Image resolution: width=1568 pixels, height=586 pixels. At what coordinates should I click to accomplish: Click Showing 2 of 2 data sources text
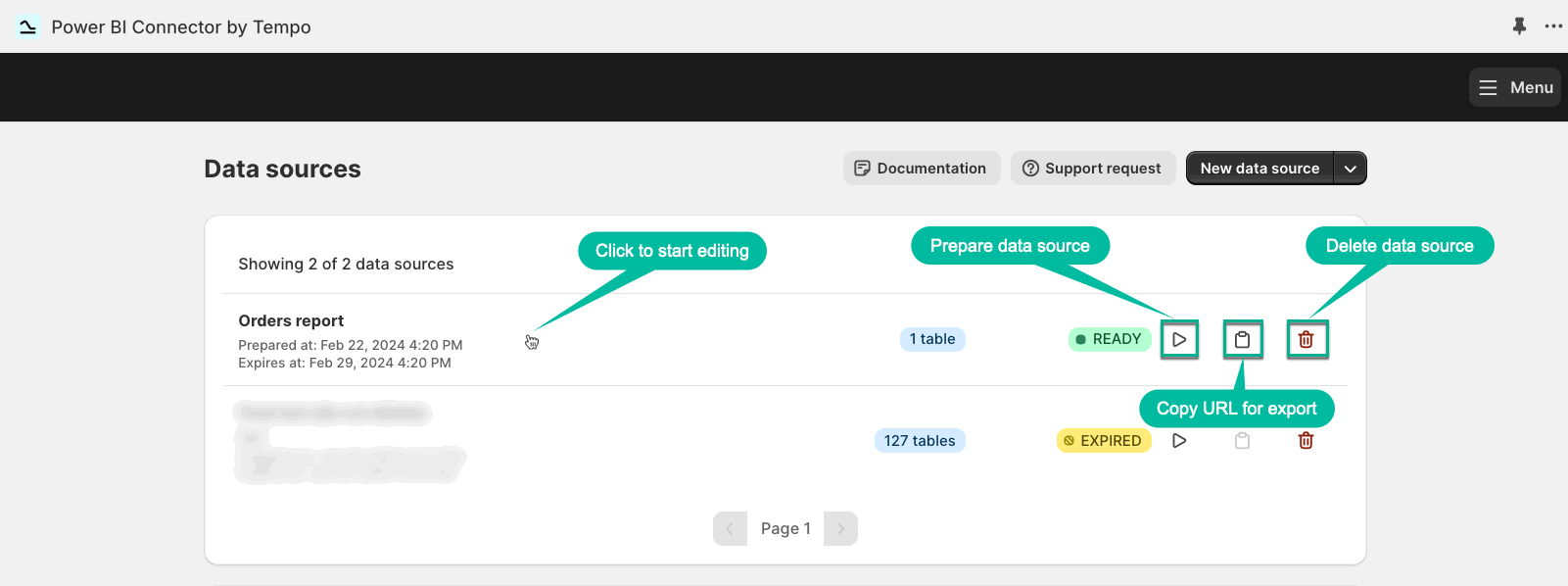[x=346, y=265]
